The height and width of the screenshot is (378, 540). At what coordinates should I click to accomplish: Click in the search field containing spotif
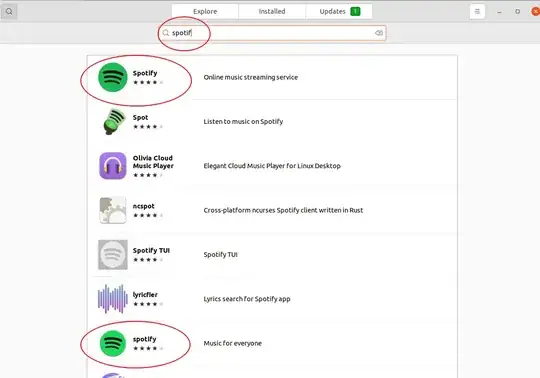pyautogui.click(x=272, y=33)
